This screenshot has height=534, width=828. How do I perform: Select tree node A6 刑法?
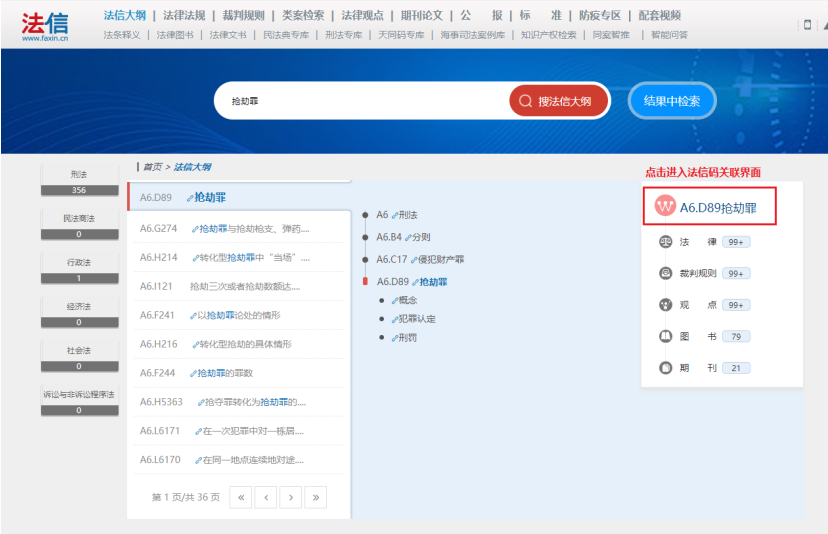[x=397, y=215]
